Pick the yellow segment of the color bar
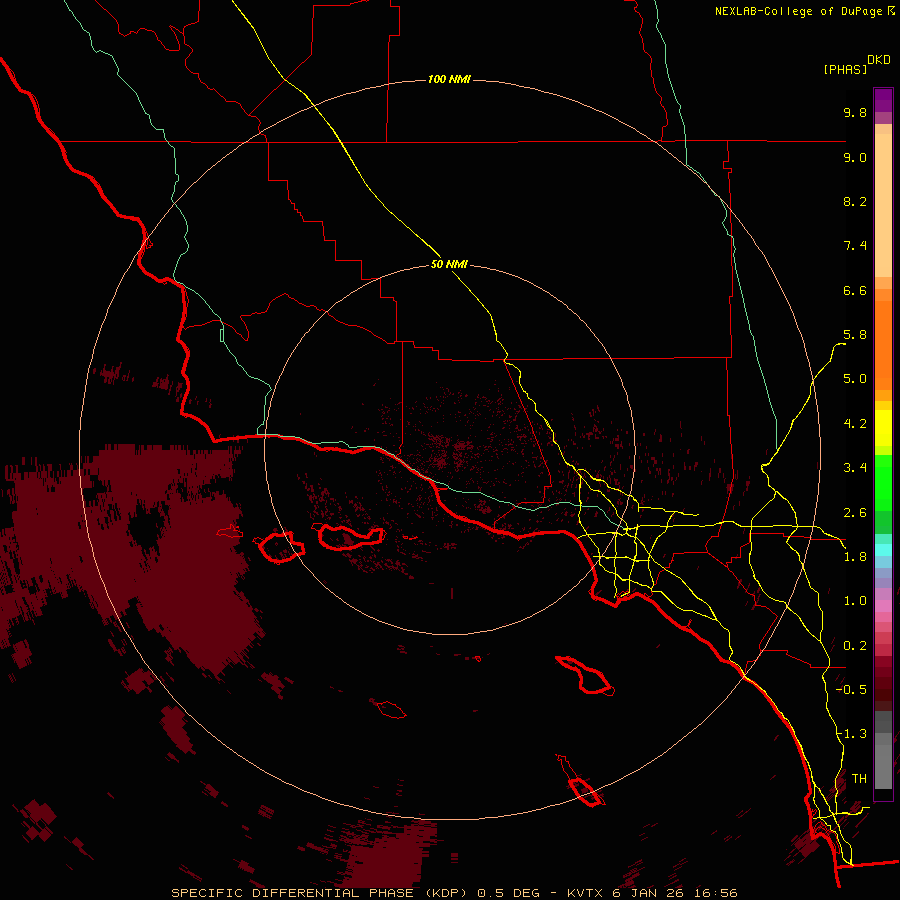Viewport: 900px width, 900px height. coord(883,428)
